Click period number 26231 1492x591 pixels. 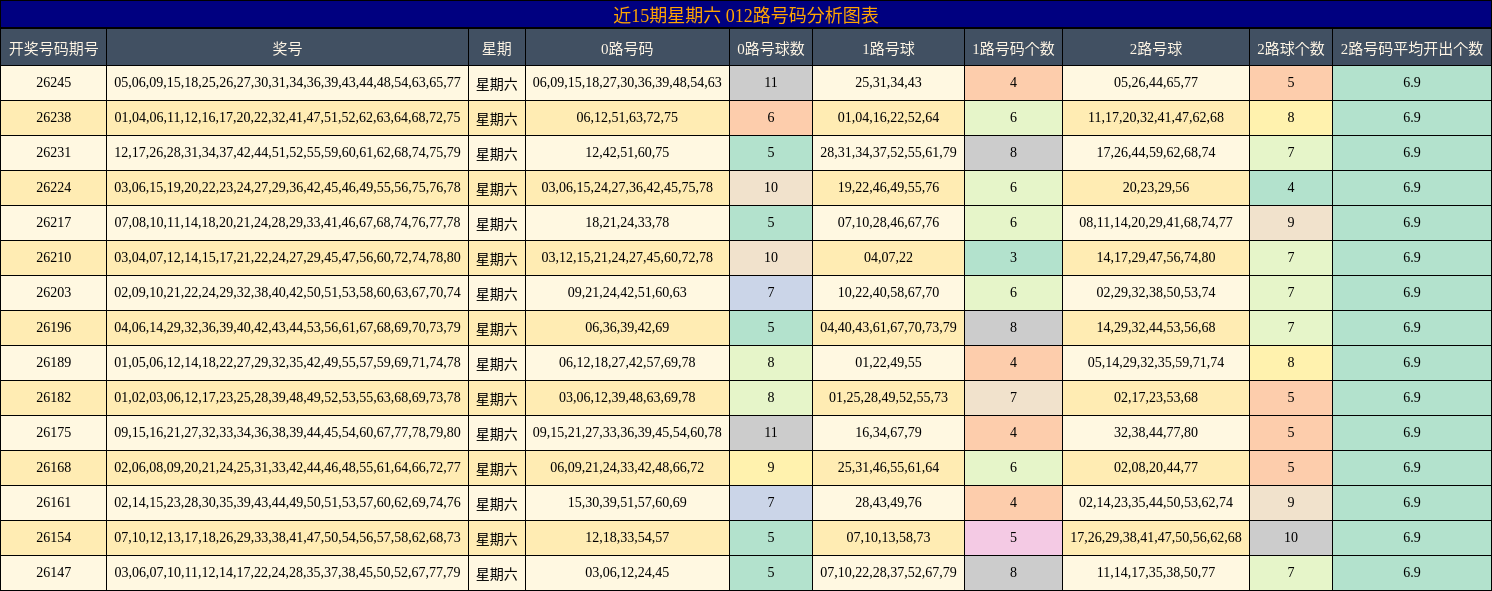pos(53,153)
